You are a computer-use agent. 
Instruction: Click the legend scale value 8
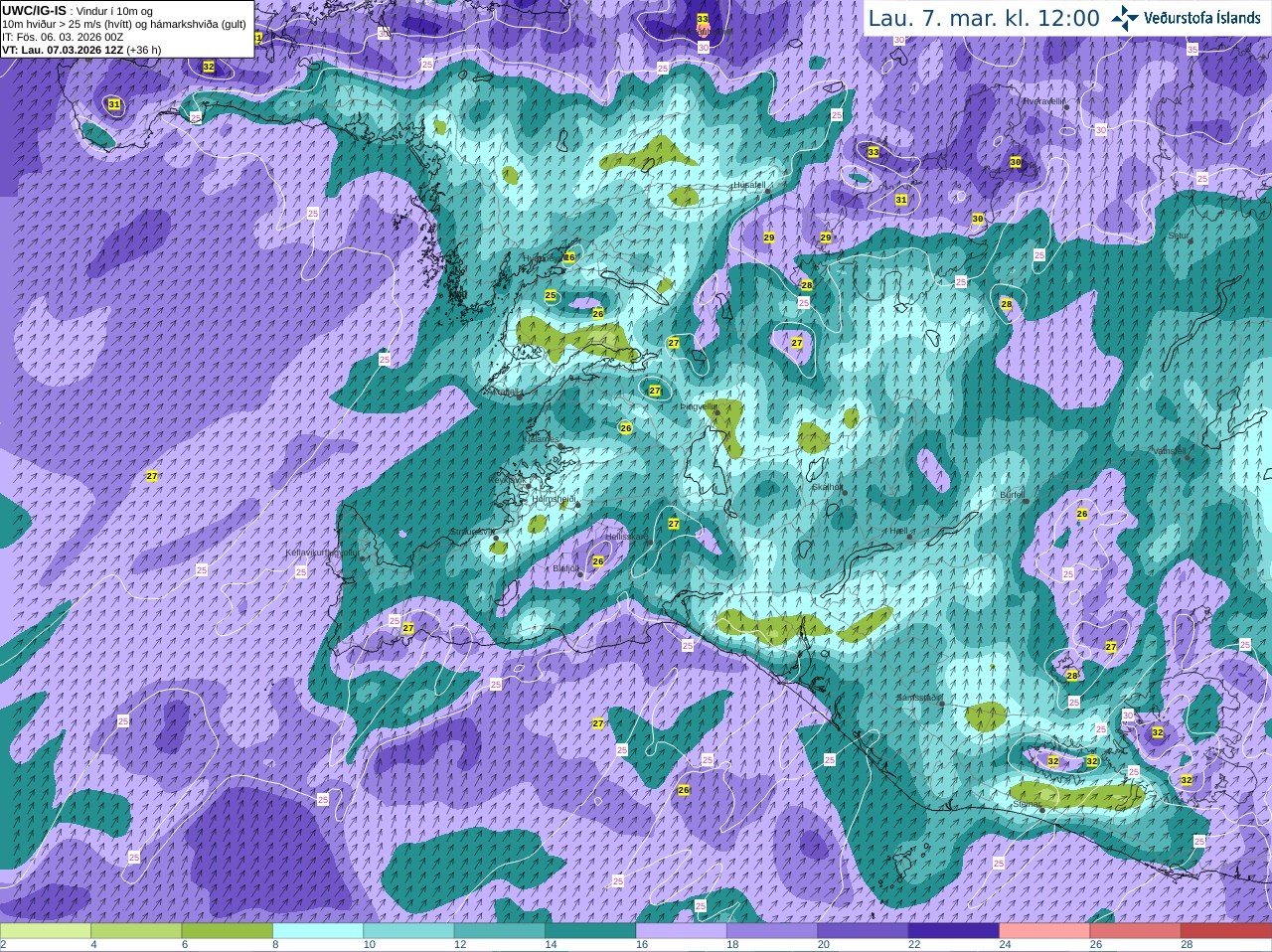click(x=276, y=945)
